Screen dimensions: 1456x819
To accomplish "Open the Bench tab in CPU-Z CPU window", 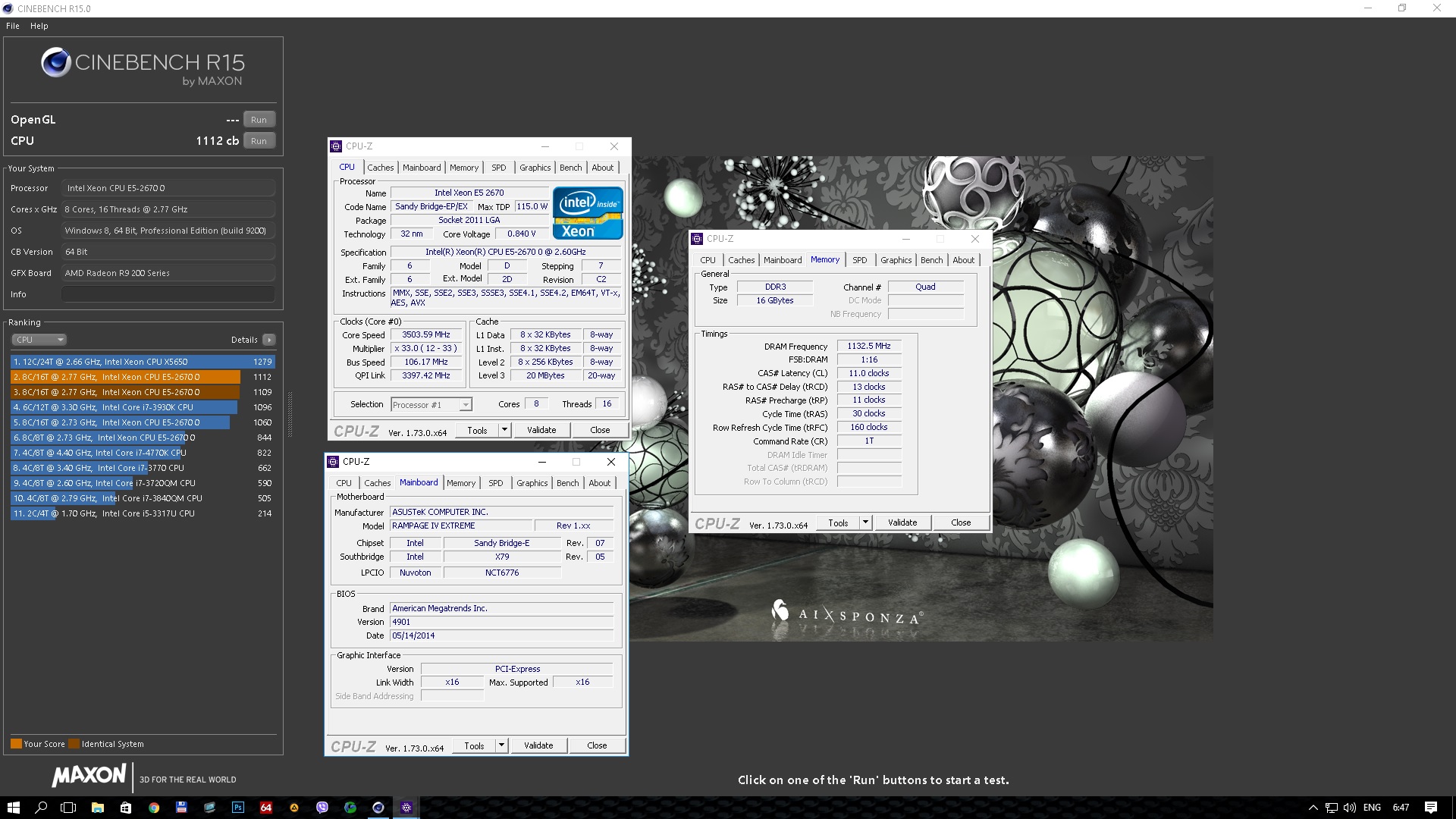I will pos(570,168).
